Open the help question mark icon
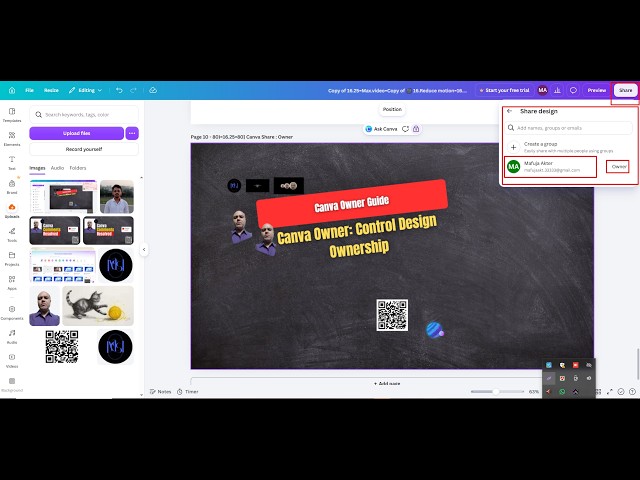 [x=632, y=391]
